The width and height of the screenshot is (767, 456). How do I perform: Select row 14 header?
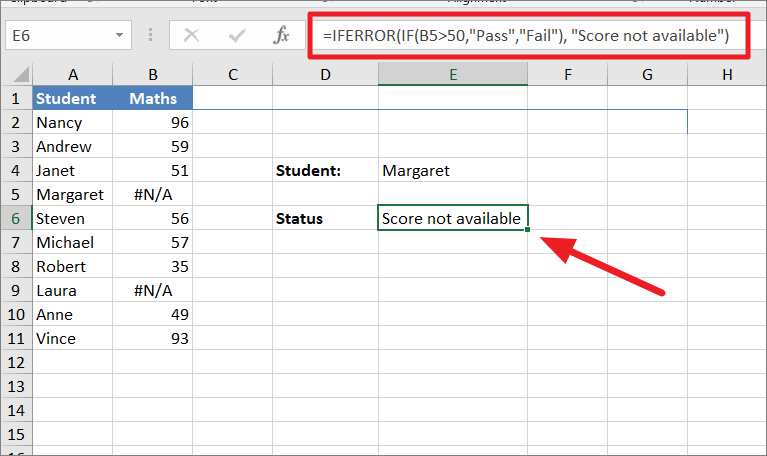point(16,410)
